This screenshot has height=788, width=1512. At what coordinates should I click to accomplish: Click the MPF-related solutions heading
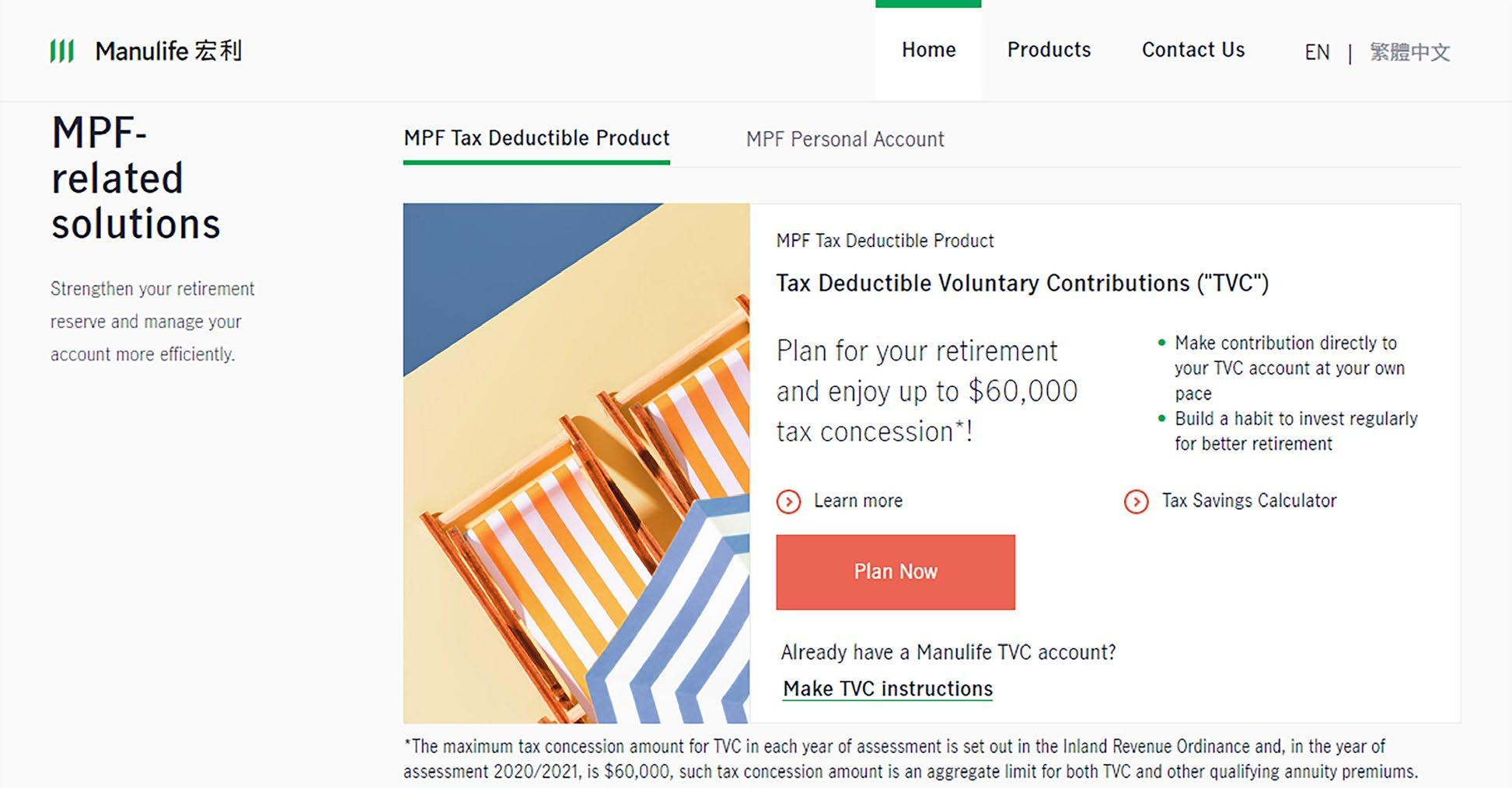pyautogui.click(x=135, y=179)
